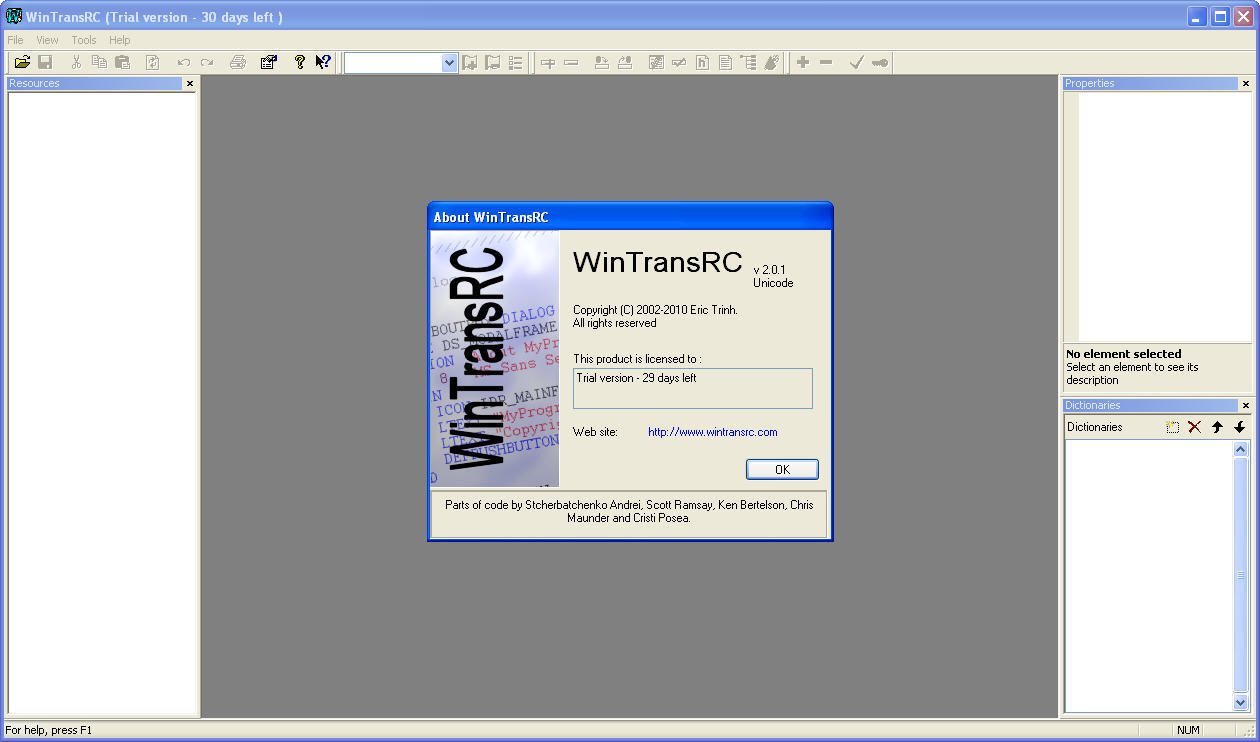Screen dimensions: 1260x742
Task: Click 'For help, press F1' status text
Action: 48,730
